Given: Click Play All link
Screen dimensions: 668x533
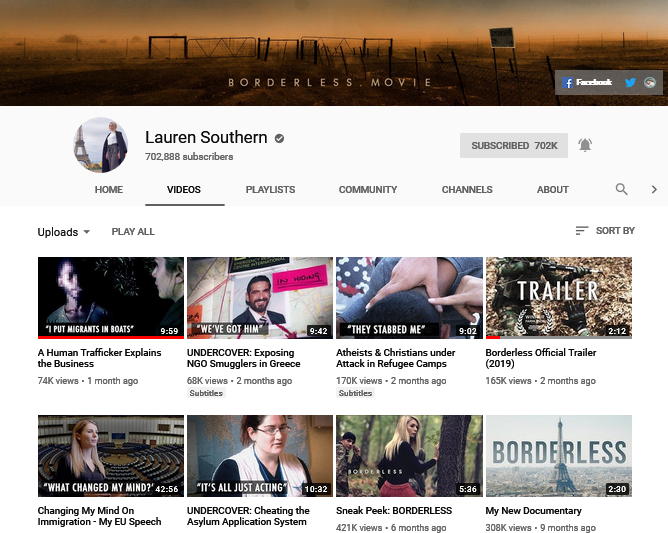Looking at the screenshot, I should [x=133, y=231].
